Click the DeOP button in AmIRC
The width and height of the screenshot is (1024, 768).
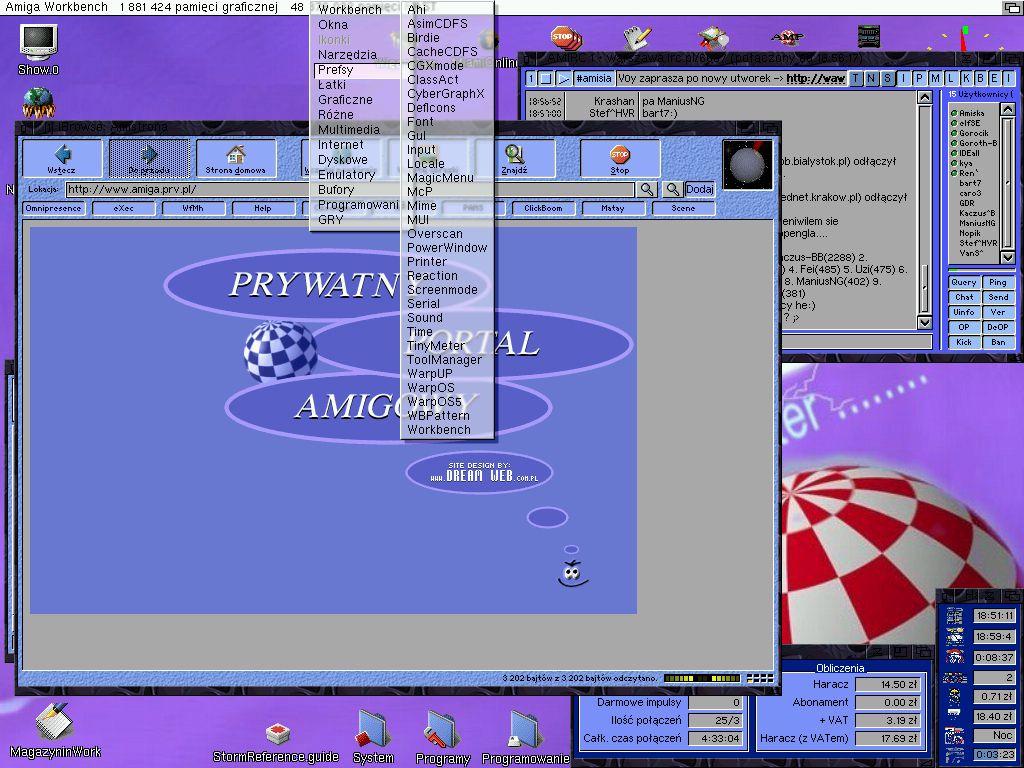[998, 327]
